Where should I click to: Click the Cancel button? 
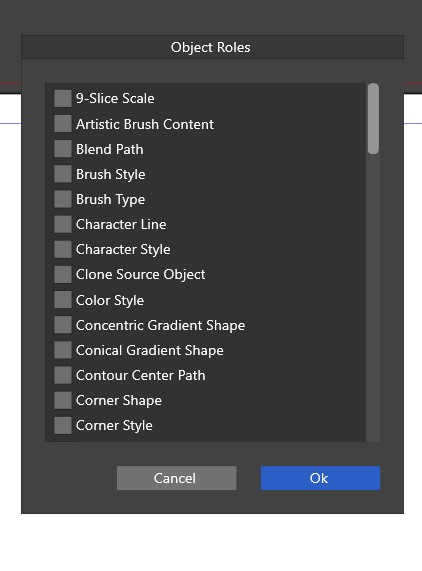tap(177, 478)
